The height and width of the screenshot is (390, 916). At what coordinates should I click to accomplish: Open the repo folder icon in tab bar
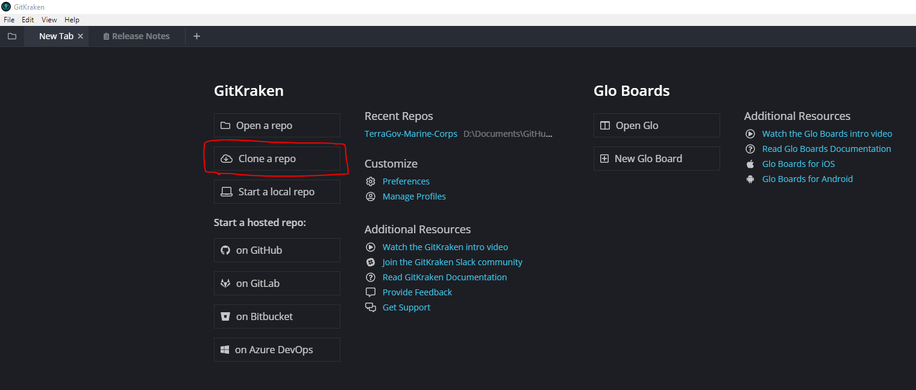(x=12, y=36)
